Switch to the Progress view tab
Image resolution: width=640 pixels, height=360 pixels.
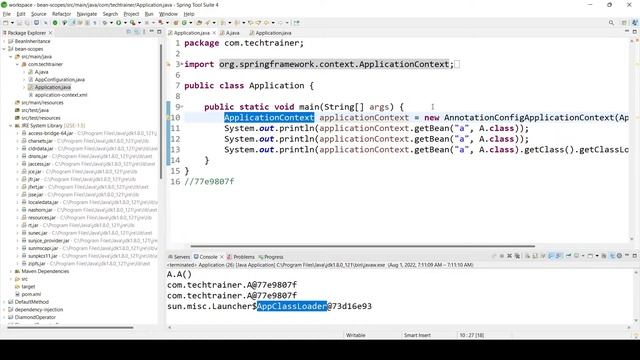coord(271,257)
